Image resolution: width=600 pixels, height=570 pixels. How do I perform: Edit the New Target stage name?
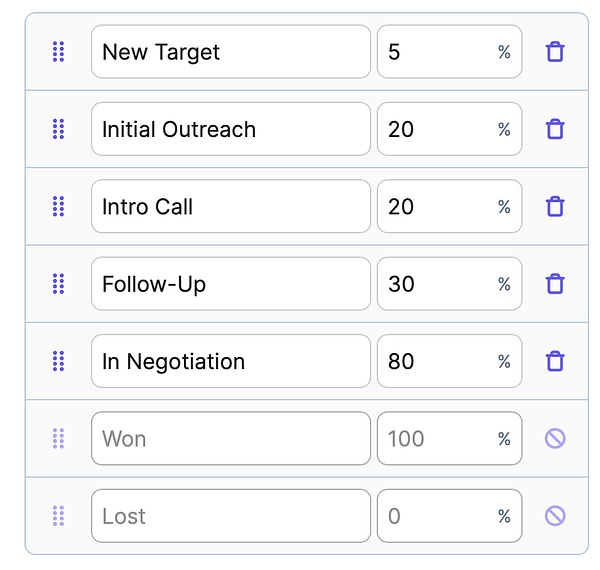point(231,52)
